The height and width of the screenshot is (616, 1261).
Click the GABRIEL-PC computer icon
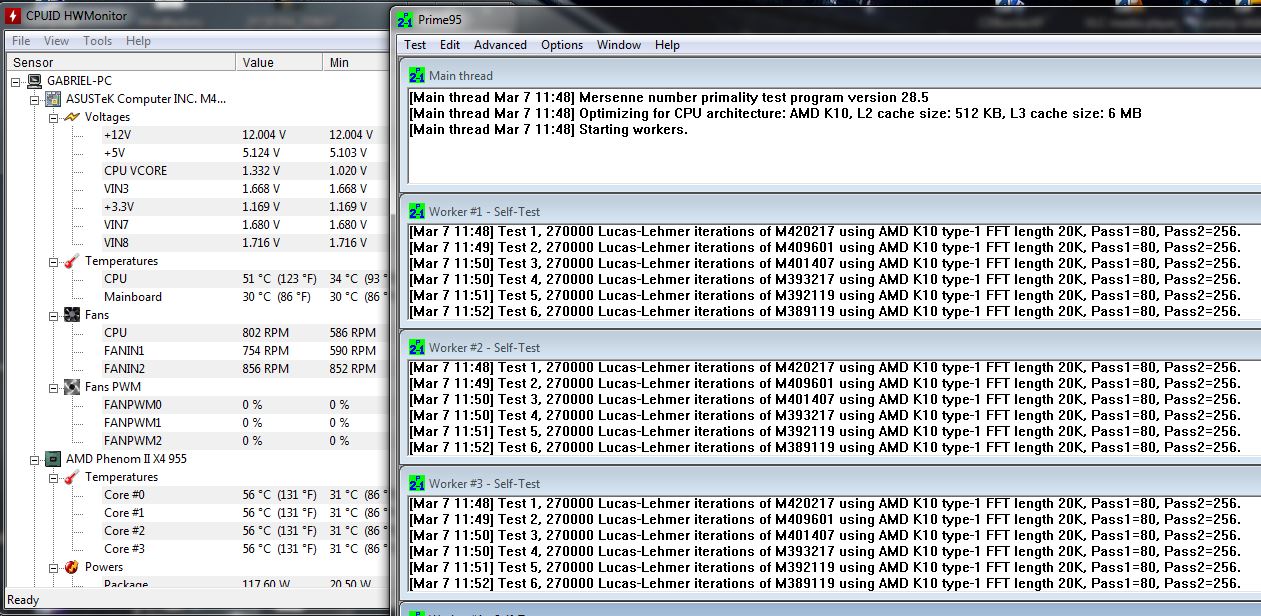coord(35,81)
